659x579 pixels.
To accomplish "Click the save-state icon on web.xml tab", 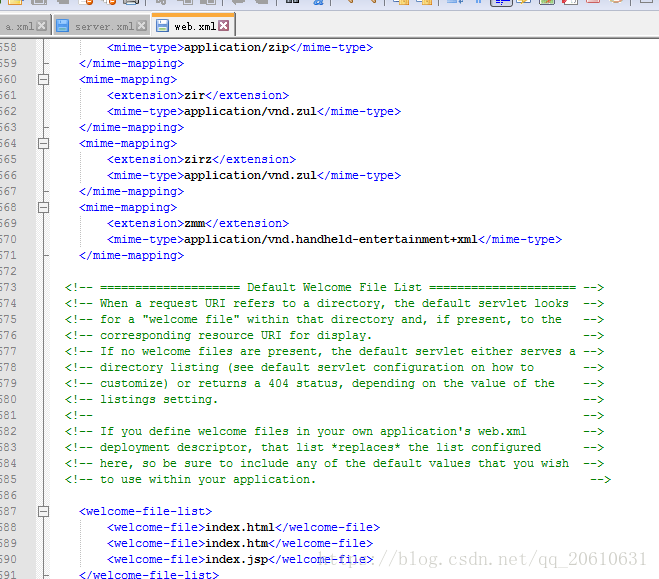I will point(162,26).
